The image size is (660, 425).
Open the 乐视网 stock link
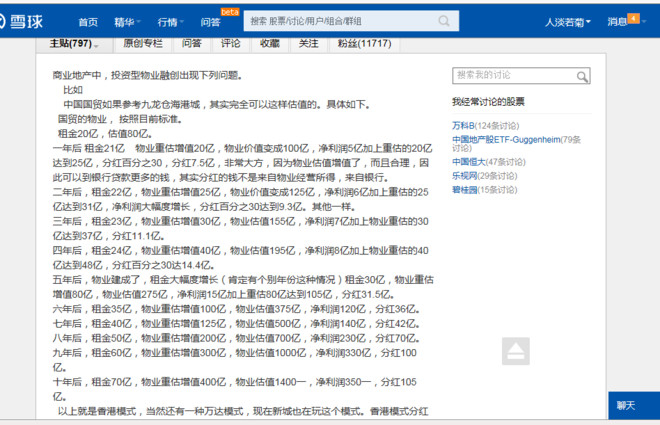click(465, 175)
